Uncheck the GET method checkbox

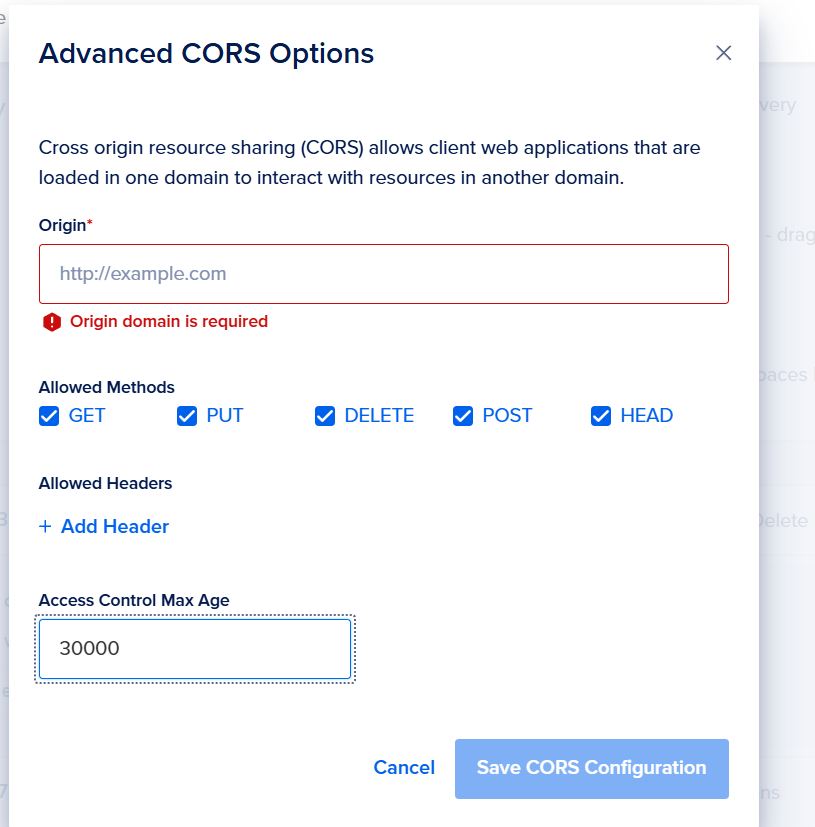[x=49, y=416]
